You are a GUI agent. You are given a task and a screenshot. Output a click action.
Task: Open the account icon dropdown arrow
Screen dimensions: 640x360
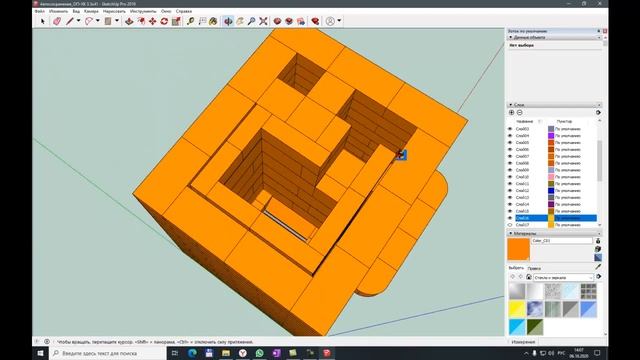tap(339, 21)
